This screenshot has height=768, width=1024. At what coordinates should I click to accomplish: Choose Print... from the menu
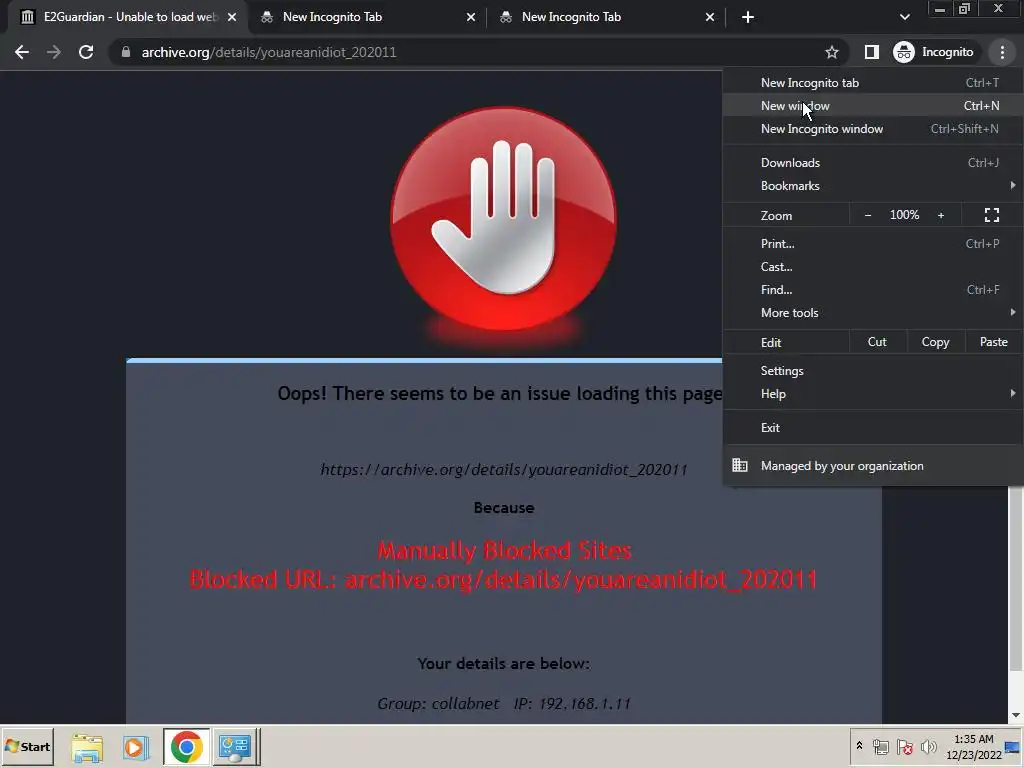coord(873,244)
